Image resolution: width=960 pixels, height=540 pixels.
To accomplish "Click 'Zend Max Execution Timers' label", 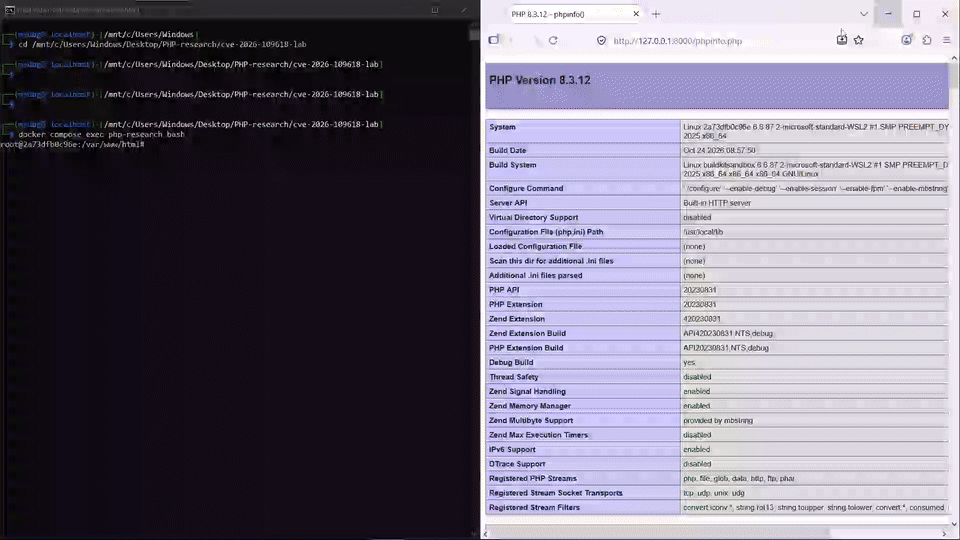I will 538,435.
